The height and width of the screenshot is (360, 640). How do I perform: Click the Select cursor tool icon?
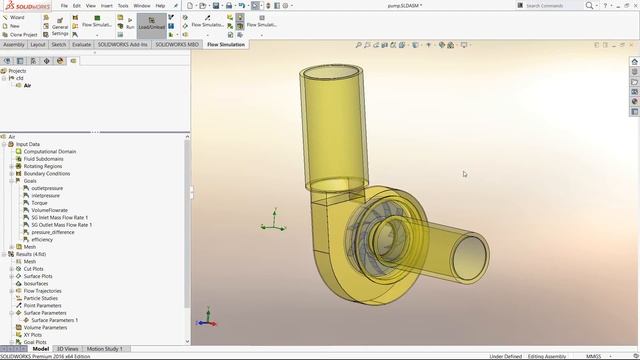tap(255, 6)
